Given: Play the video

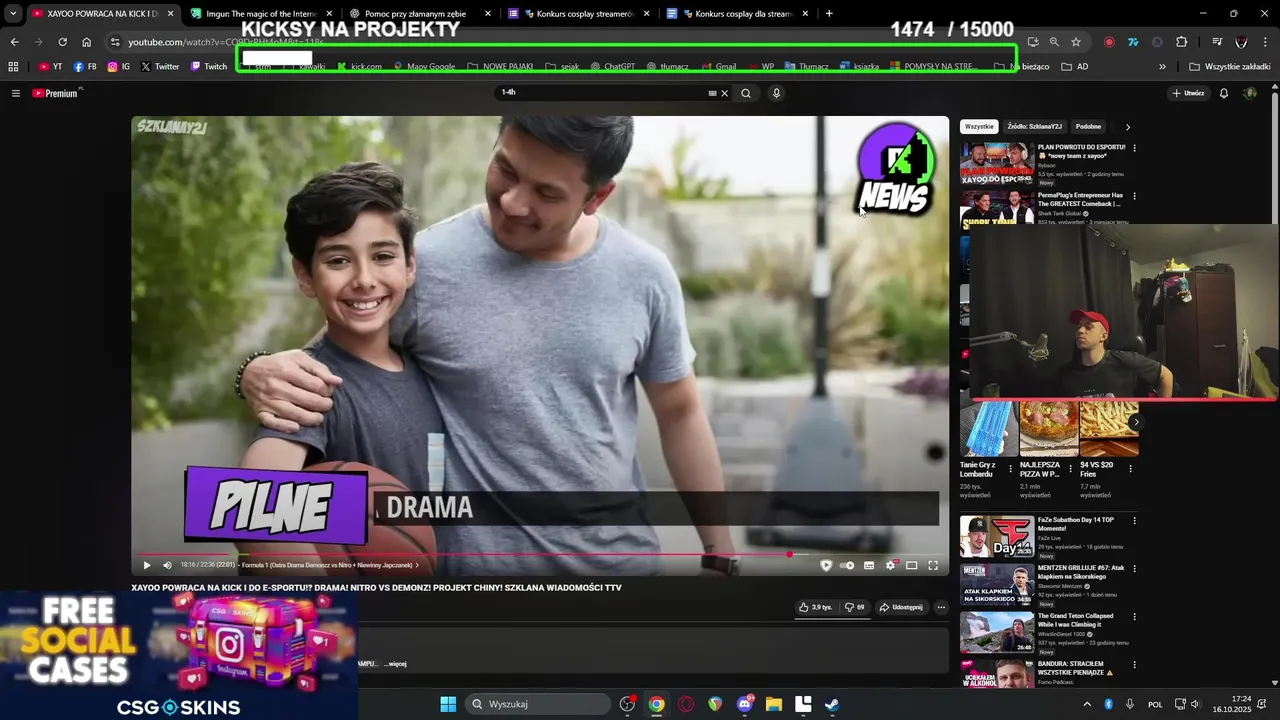Looking at the screenshot, I should tap(147, 565).
